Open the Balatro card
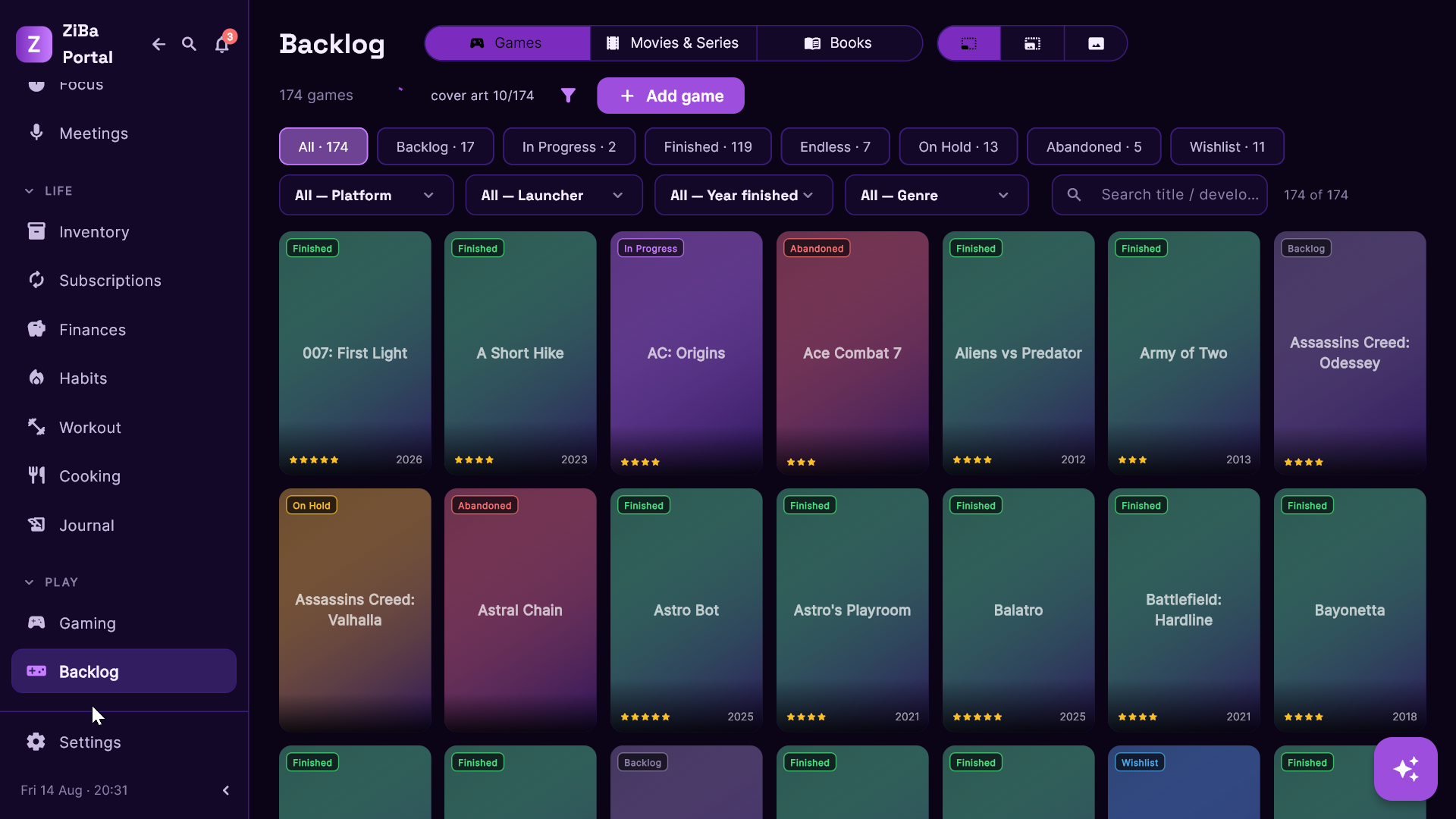The image size is (1456, 819). pos(1018,610)
